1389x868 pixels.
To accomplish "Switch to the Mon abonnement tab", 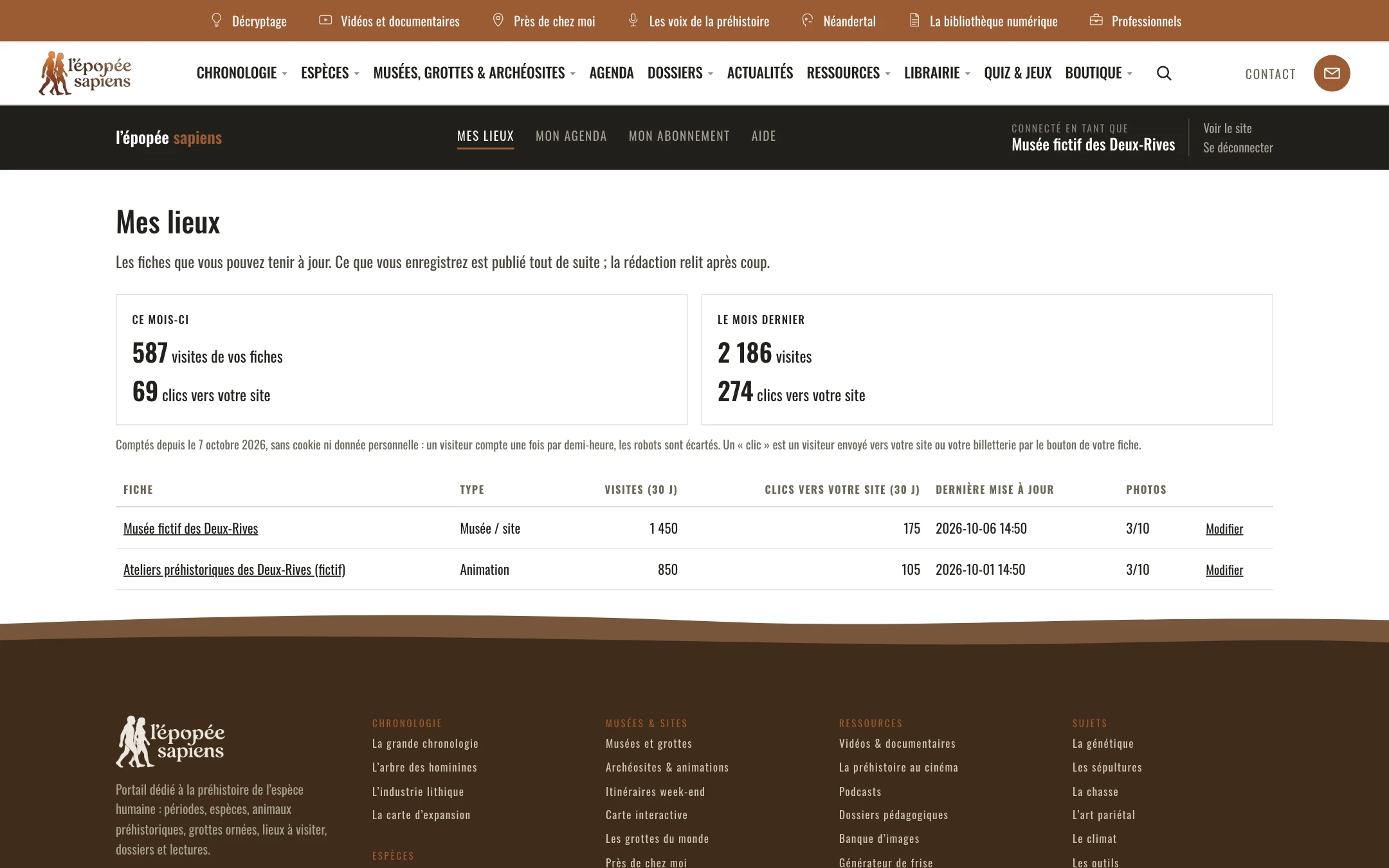I will click(x=679, y=136).
